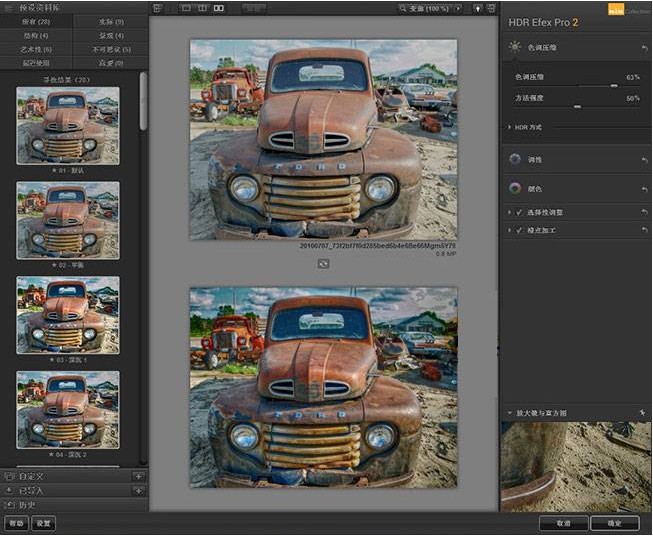The height and width of the screenshot is (537, 653).
Task: Click the HDR processed preview image below
Action: 324,387
